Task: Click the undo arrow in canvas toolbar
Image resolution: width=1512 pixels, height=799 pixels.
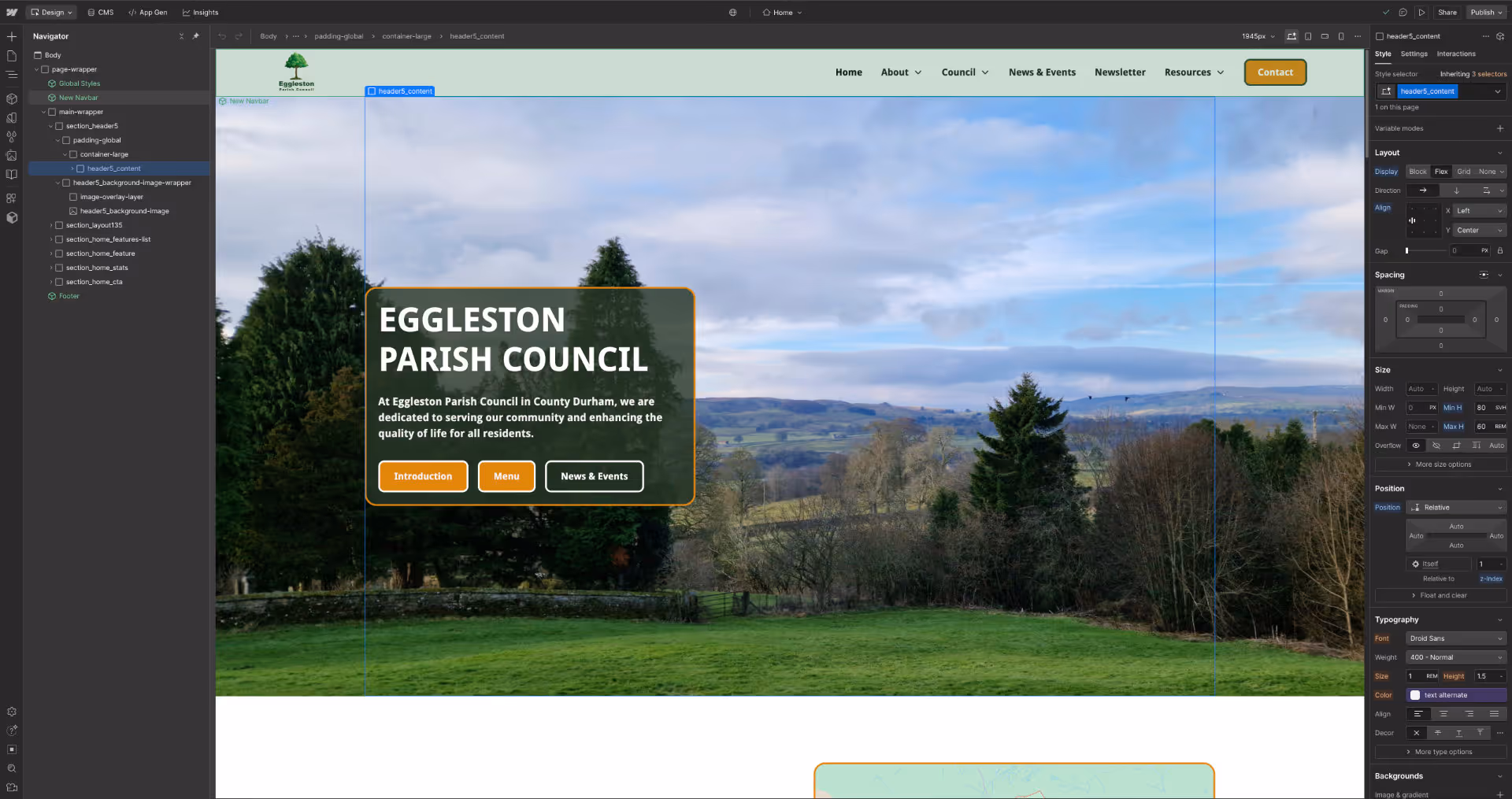Action: click(222, 36)
